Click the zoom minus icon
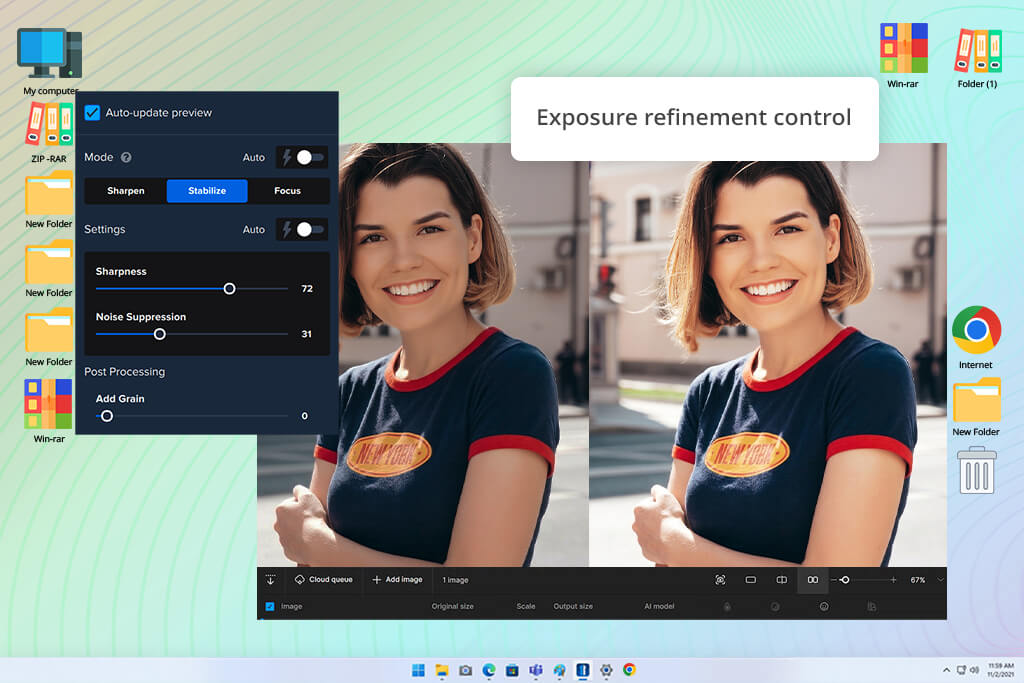This screenshot has width=1024, height=683. (x=834, y=580)
